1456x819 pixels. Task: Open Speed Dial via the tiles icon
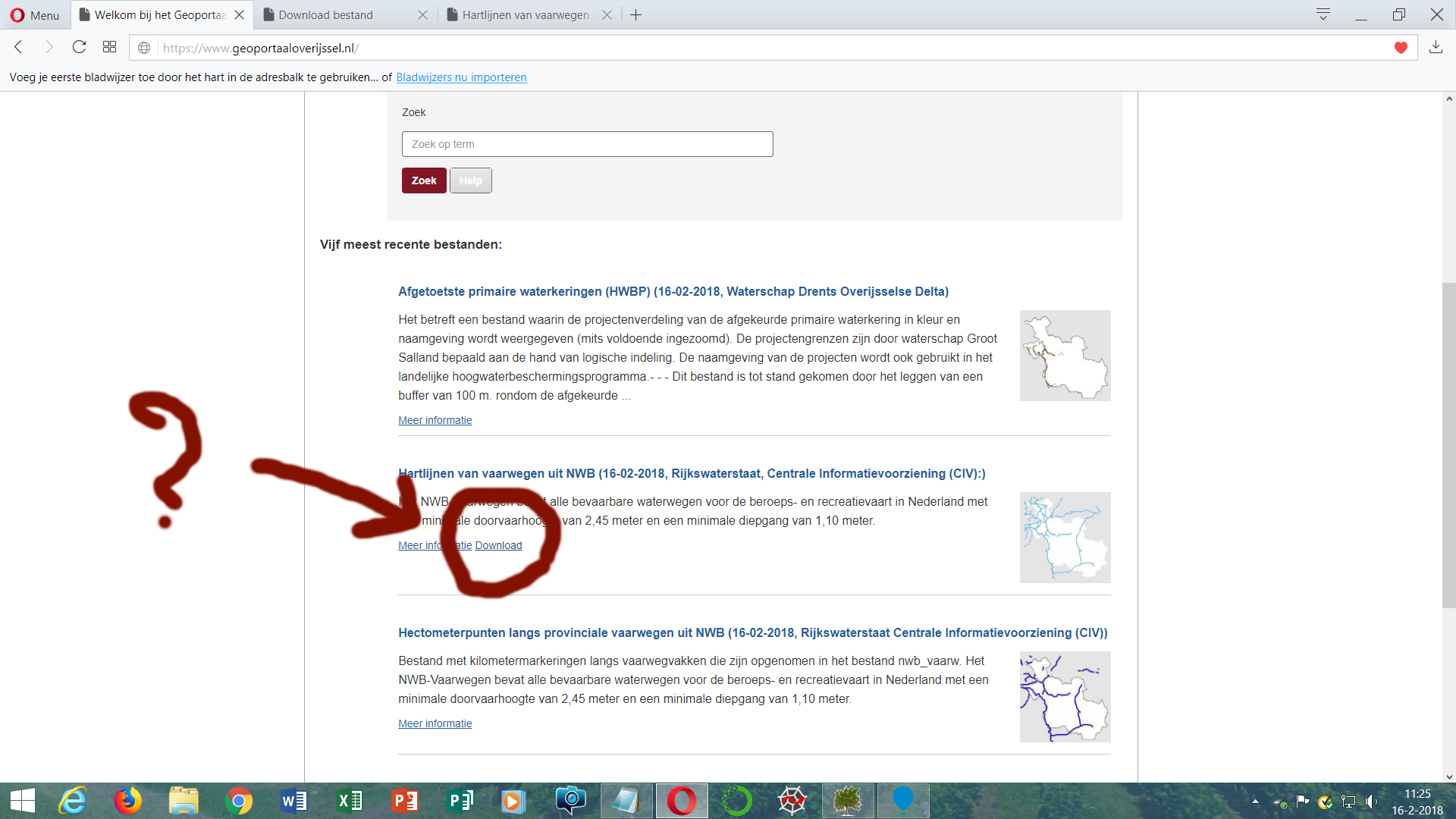coord(109,46)
